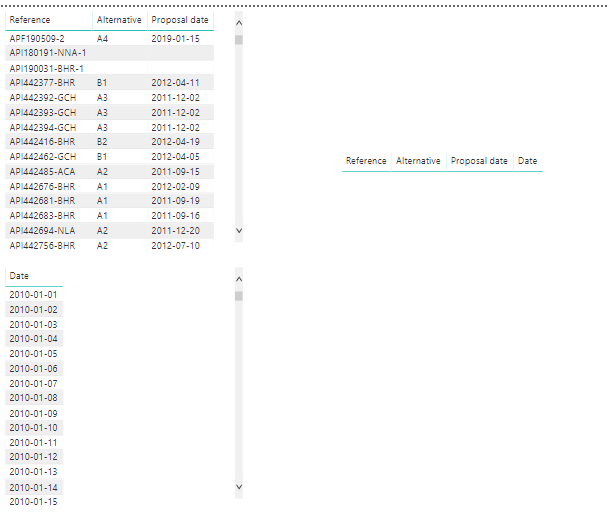Click proposal date 2011-09-19
Image resolution: width=608 pixels, height=525 pixels.
tap(175, 200)
